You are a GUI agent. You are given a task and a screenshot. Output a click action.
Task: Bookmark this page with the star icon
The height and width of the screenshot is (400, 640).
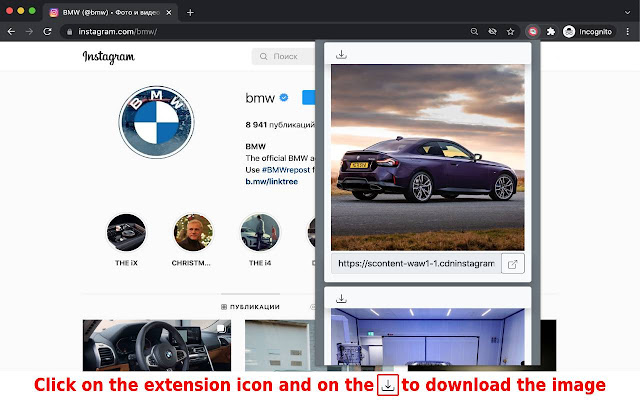(x=510, y=31)
